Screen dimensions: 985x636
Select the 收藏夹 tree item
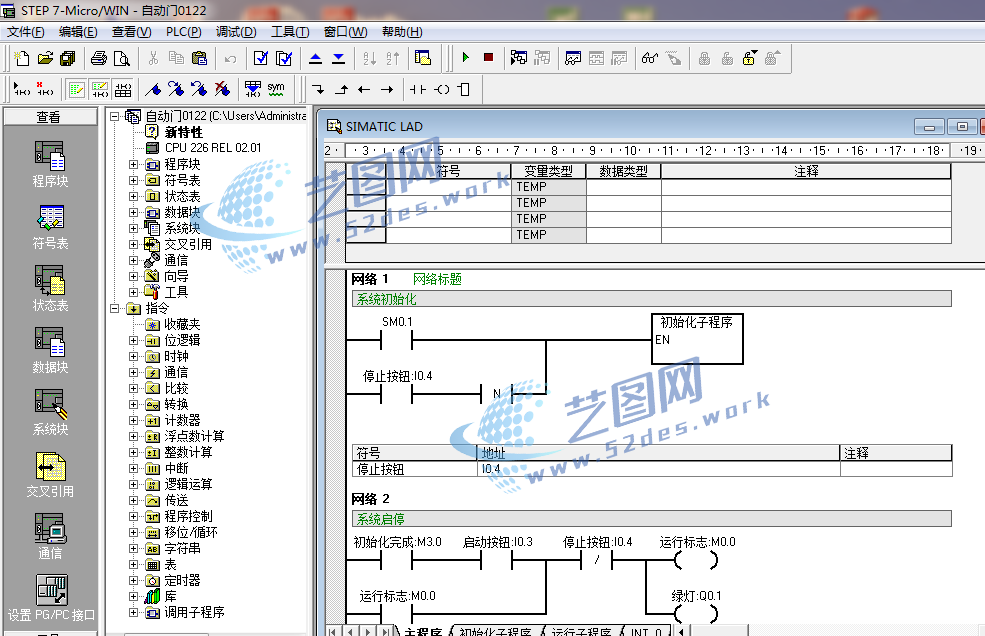tap(182, 324)
